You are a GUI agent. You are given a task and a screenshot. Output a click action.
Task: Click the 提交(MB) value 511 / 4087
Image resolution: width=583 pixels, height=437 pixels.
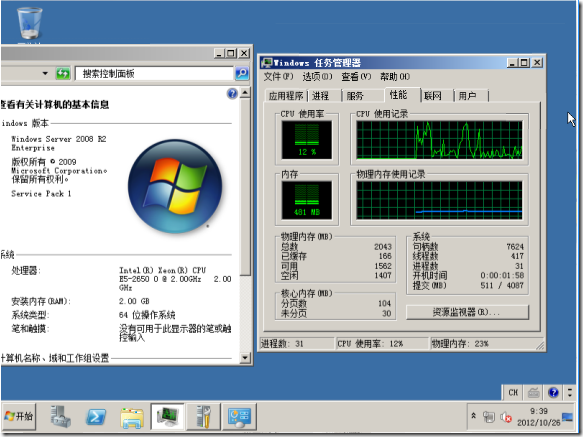(502, 285)
